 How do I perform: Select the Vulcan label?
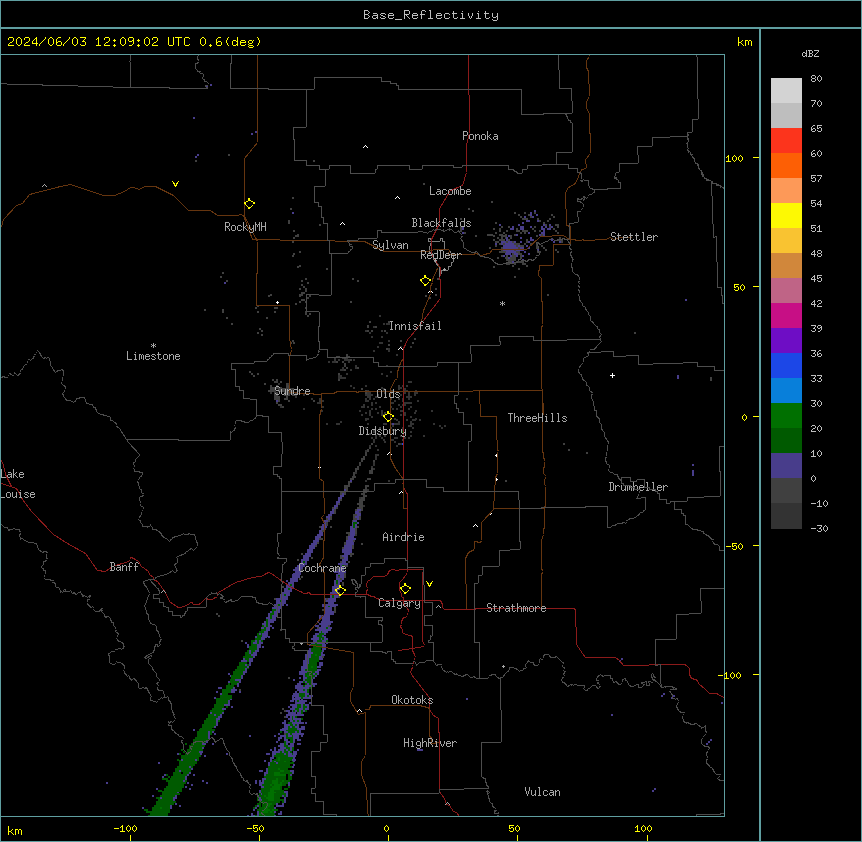[x=543, y=792]
